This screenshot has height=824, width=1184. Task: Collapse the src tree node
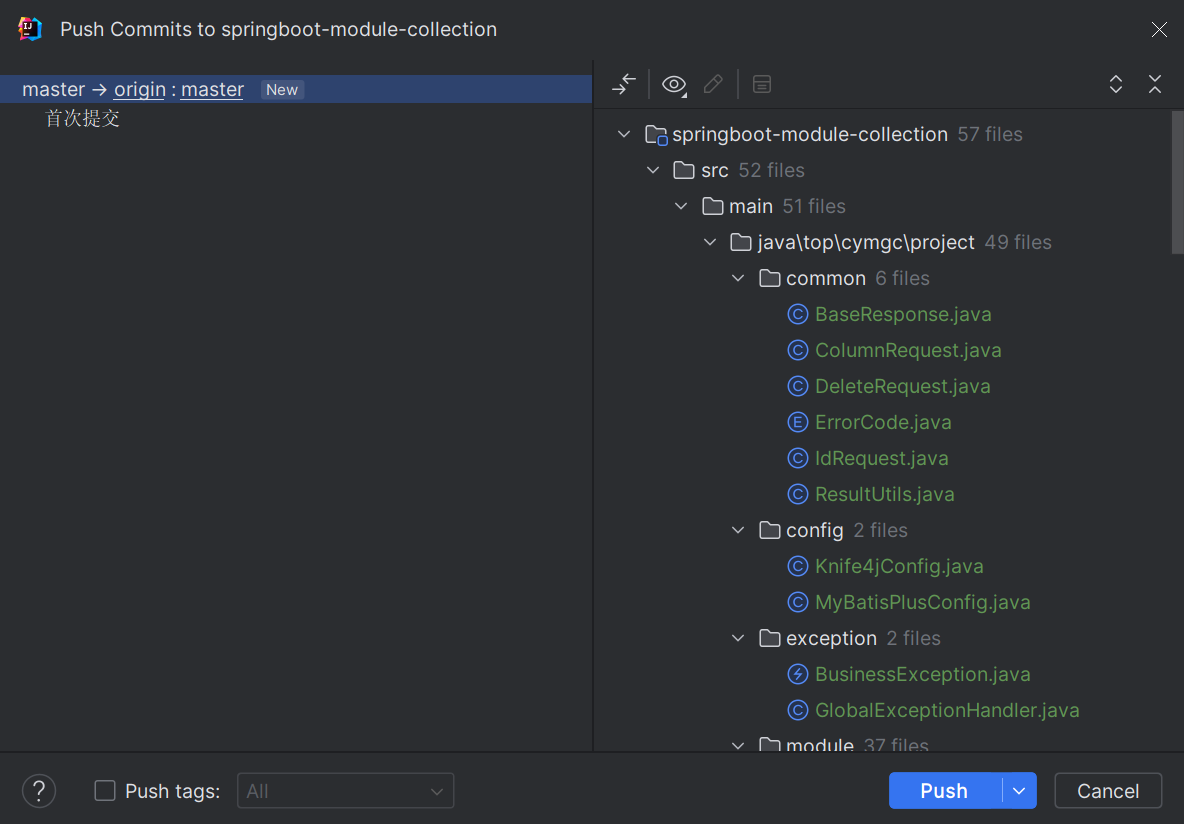[652, 170]
